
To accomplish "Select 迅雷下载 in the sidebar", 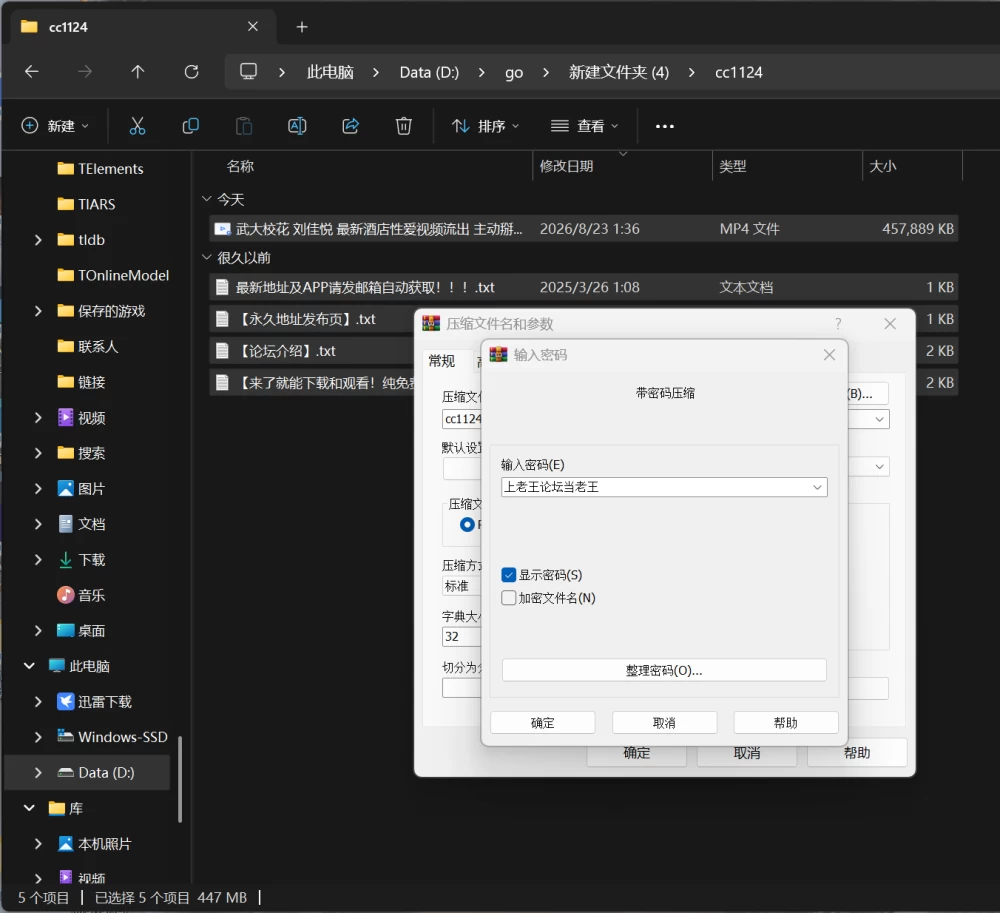I will pos(105,702).
